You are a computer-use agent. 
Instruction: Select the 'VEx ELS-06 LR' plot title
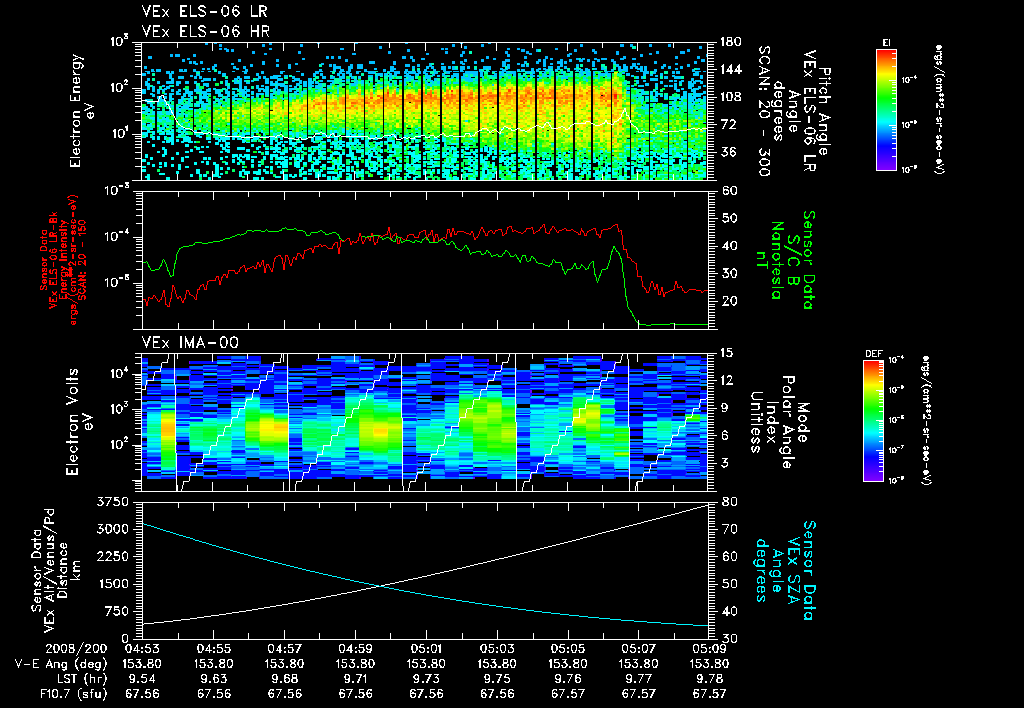pos(204,12)
